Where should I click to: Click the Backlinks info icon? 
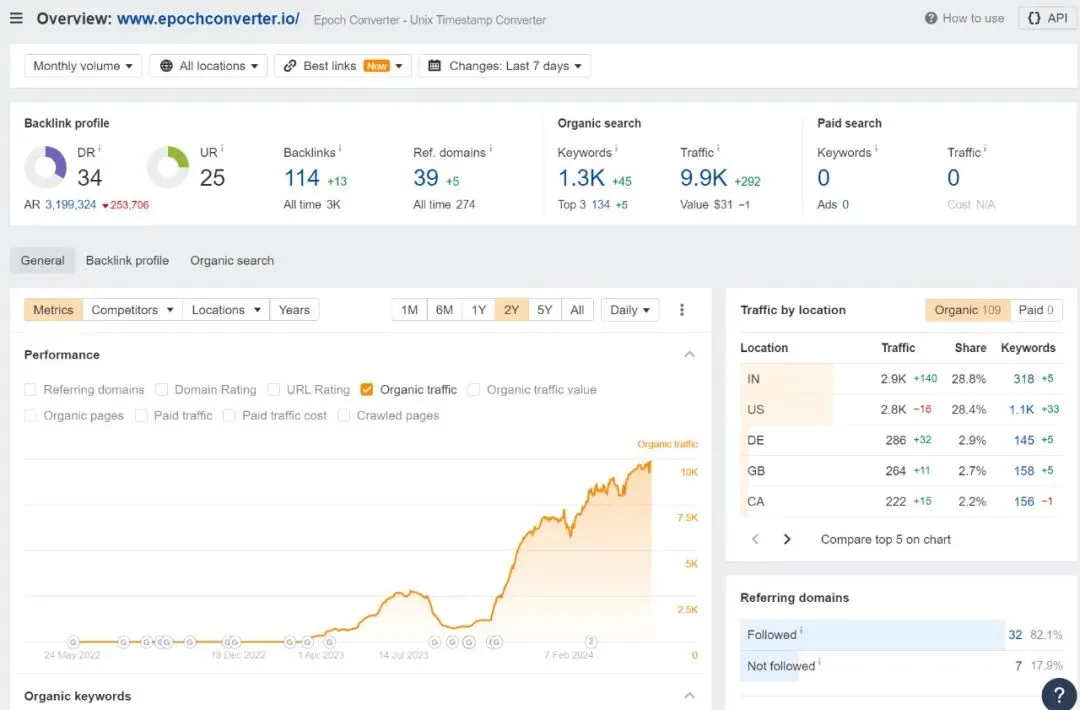coord(340,148)
